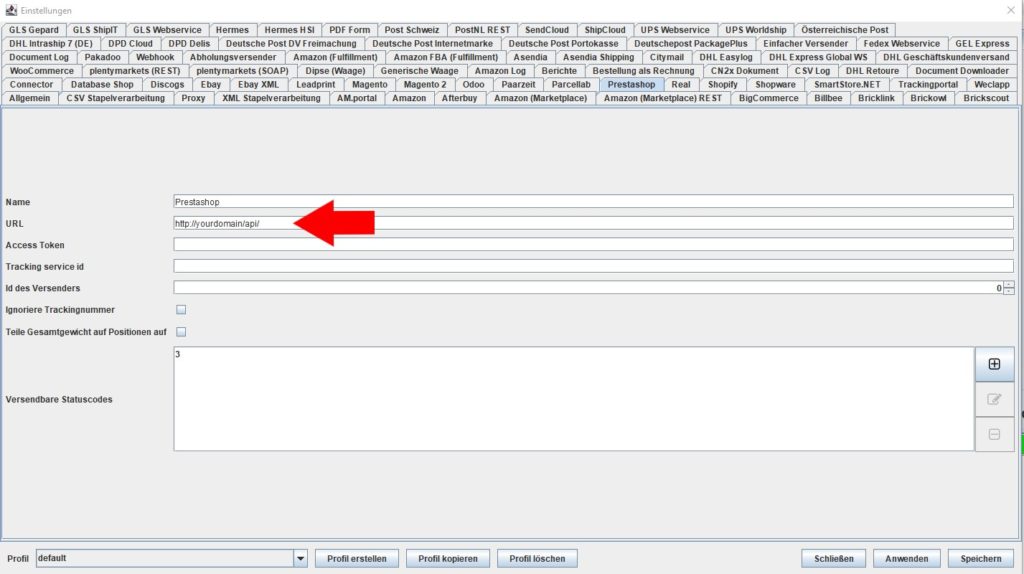This screenshot has height=574, width=1024.
Task: Open the DHL Geschäftskundenversand tab
Action: (946, 57)
